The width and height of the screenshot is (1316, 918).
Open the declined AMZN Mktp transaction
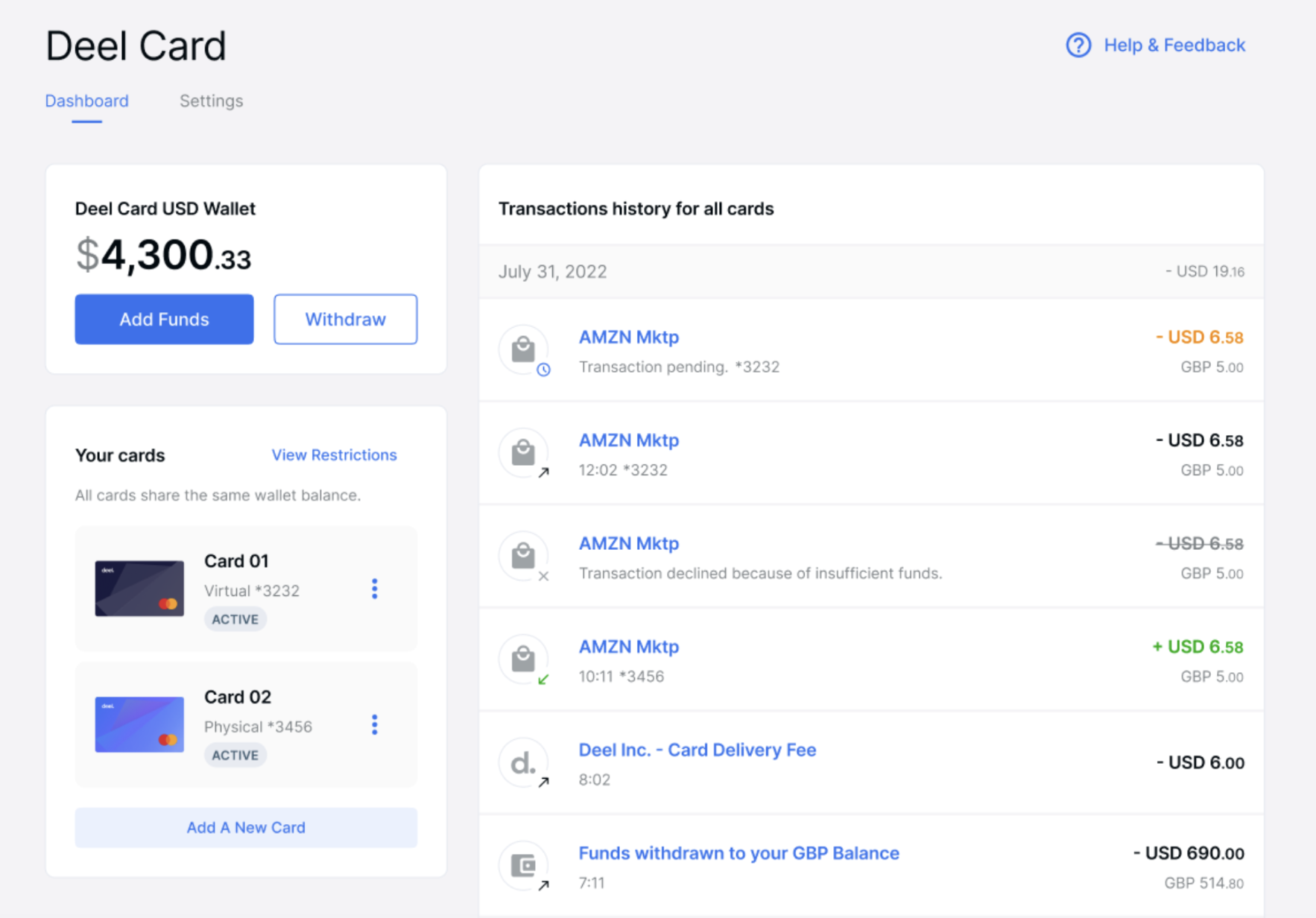[x=629, y=543]
